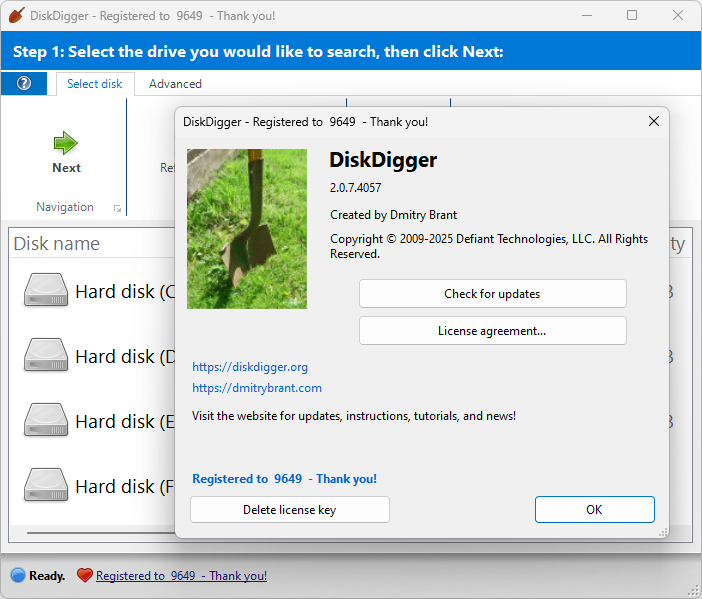Click the horizontal scrollbar under disk list
702x599 pixels.
click(x=101, y=533)
